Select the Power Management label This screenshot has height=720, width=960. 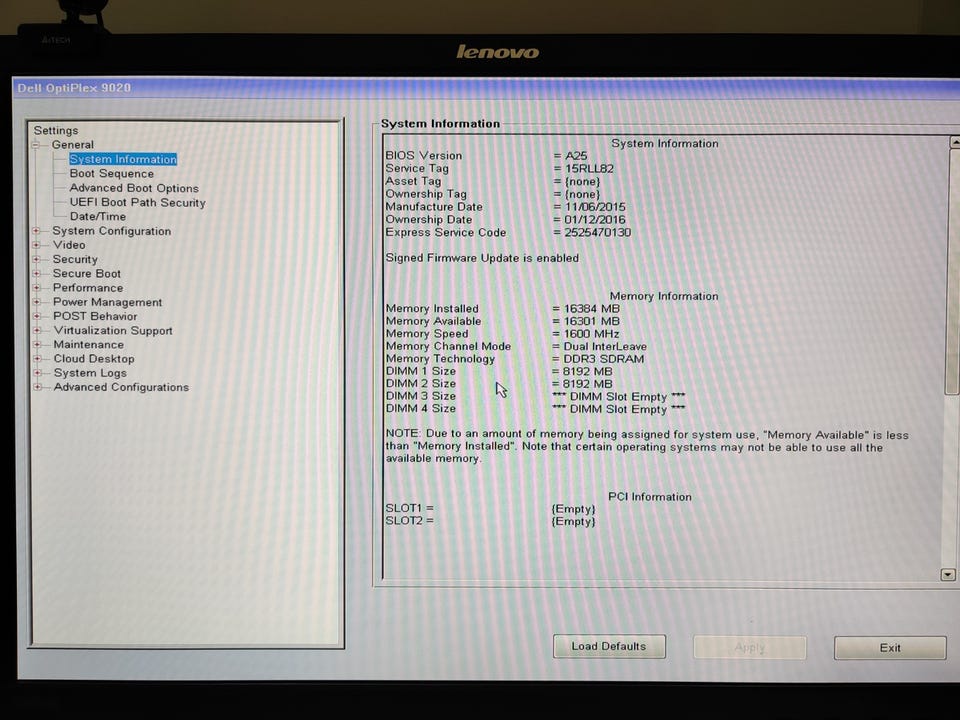pyautogui.click(x=107, y=302)
